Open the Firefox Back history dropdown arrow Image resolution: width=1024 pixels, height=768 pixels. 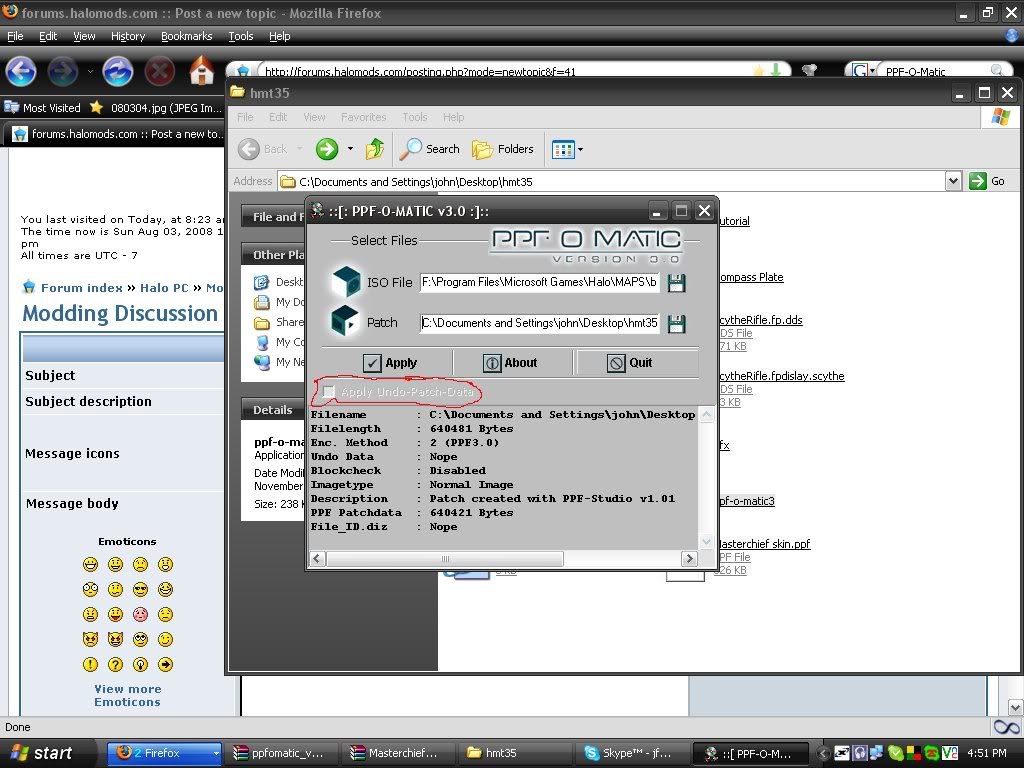point(90,71)
